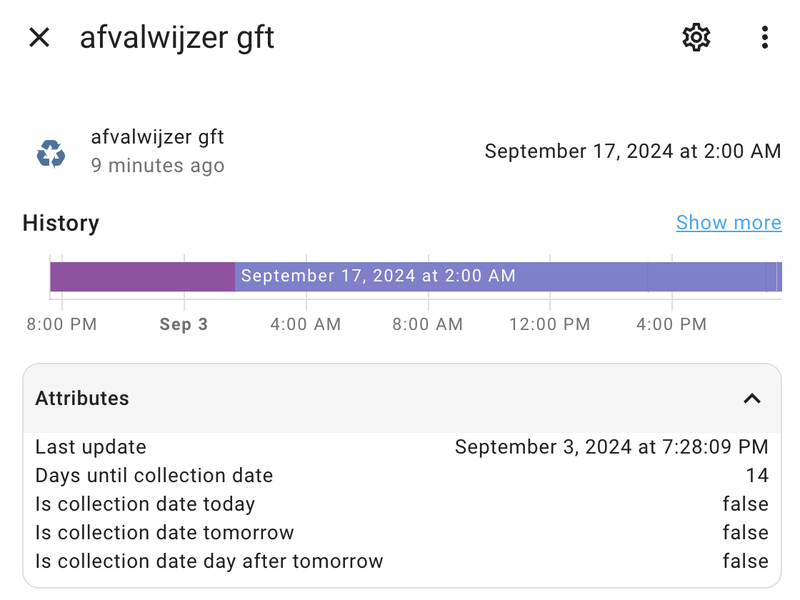Click the 'Is collection date tomorrow' false value

point(745,533)
